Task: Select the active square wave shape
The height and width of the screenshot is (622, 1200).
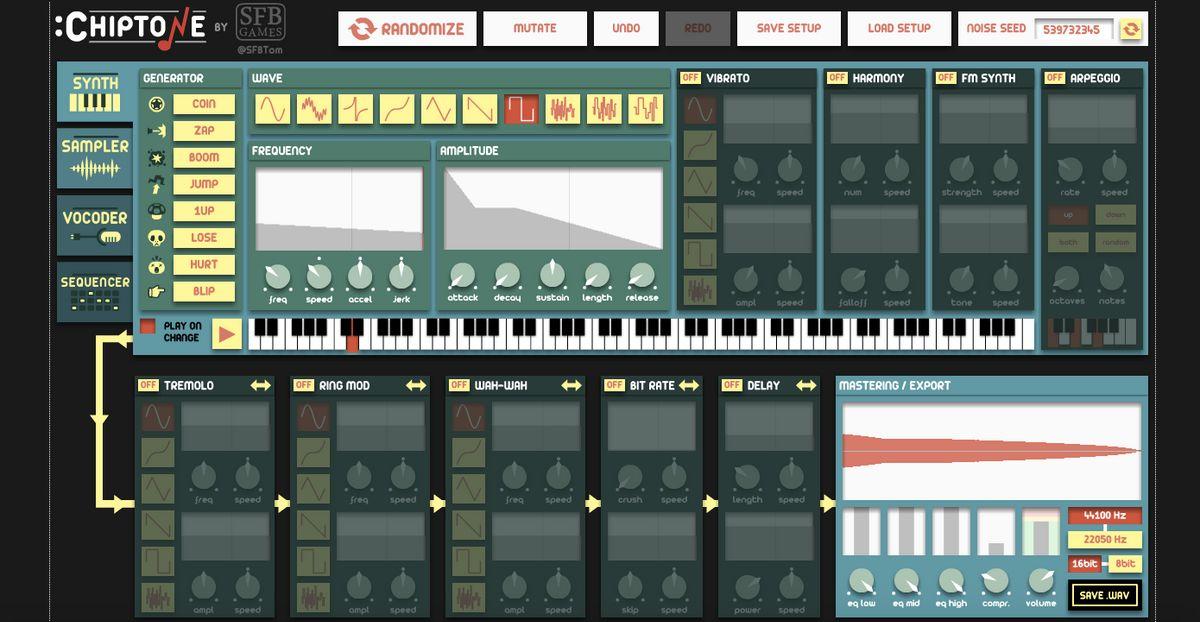Action: tap(521, 109)
